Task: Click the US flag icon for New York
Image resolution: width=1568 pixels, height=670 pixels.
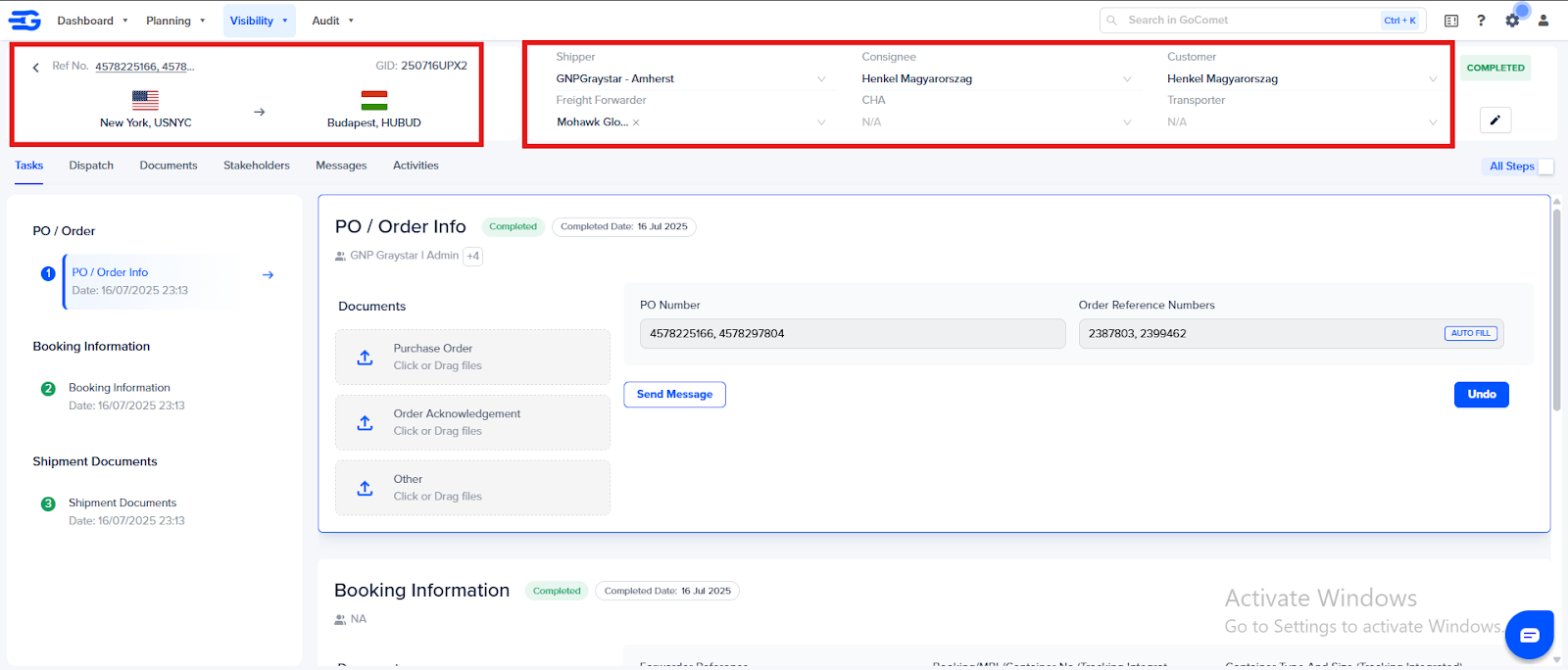Action: point(145,100)
